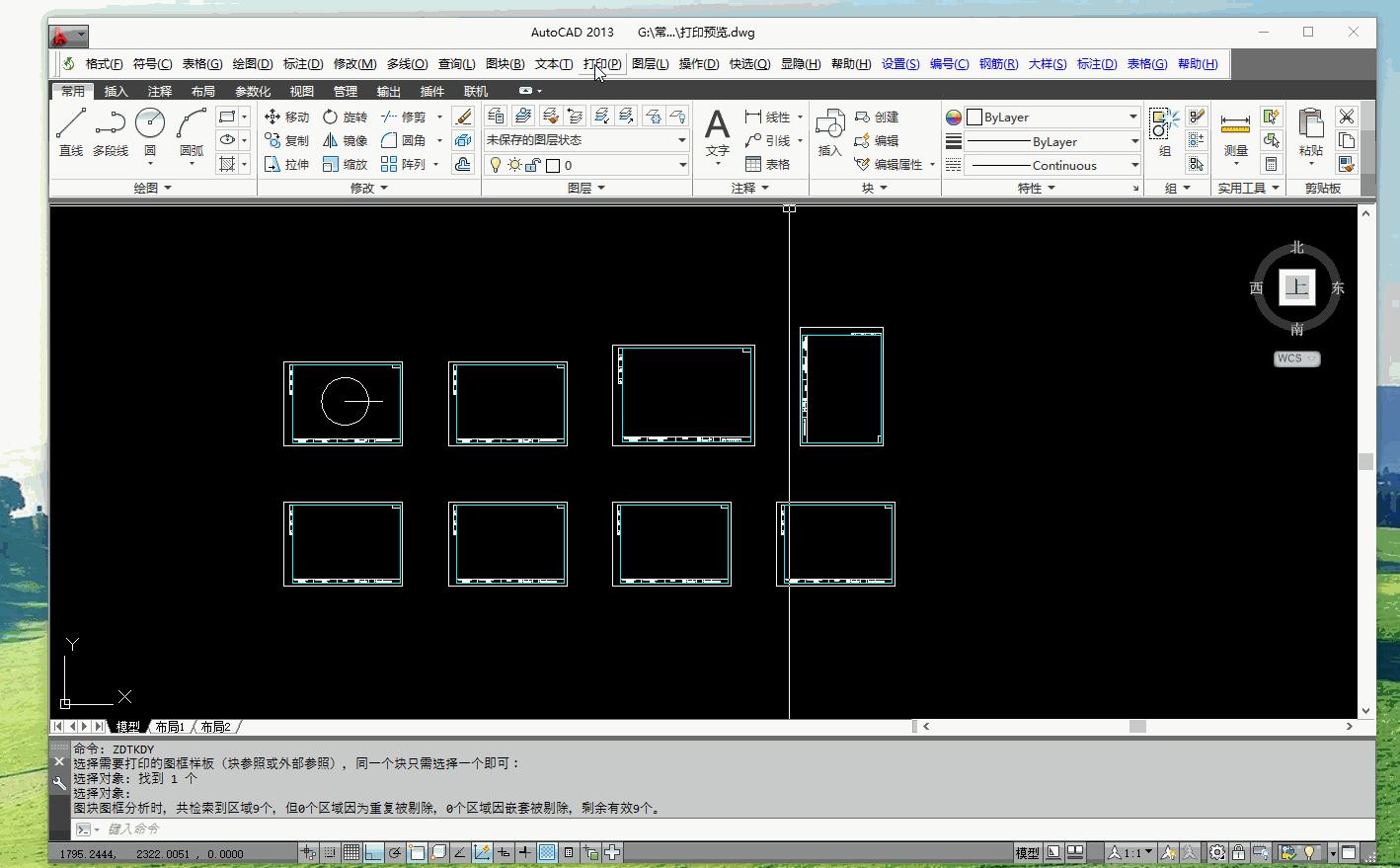Switch to the 插入 ribbon tab
Viewport: 1400px width, 868px height.
pyautogui.click(x=117, y=91)
